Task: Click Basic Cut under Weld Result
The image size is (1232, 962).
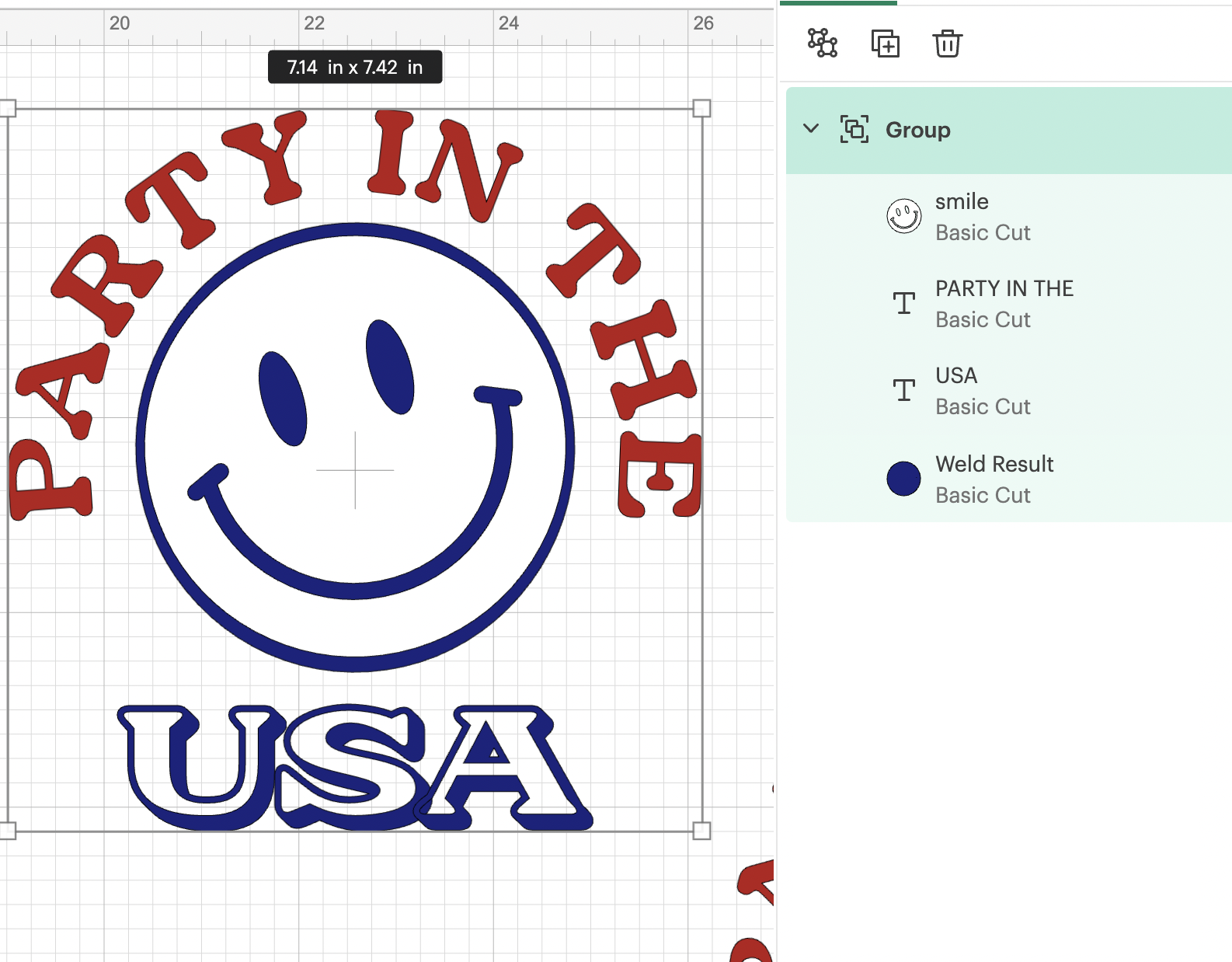Action: tap(983, 495)
